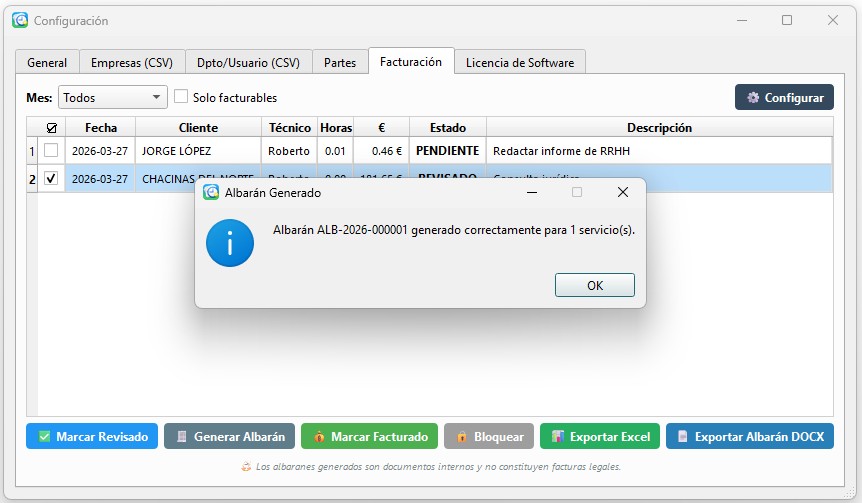Click the blue info icon in dialog
This screenshot has height=503, width=862.
pyautogui.click(x=230, y=243)
